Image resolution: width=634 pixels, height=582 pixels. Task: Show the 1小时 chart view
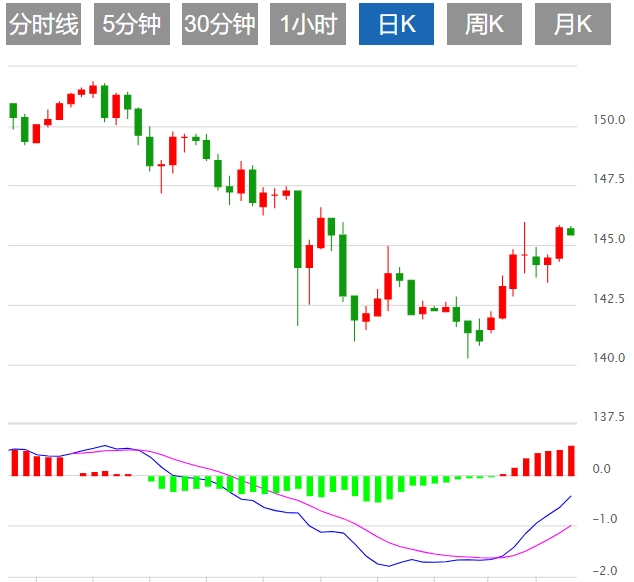coord(307,25)
